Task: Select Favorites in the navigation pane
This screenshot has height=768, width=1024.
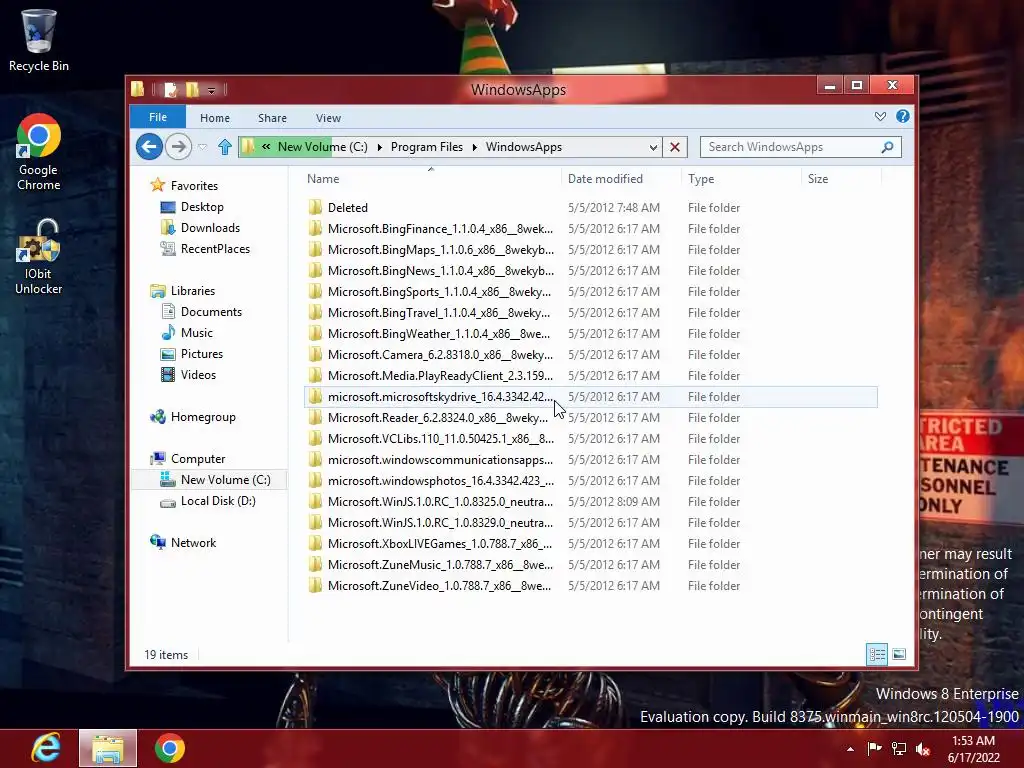Action: tap(194, 185)
